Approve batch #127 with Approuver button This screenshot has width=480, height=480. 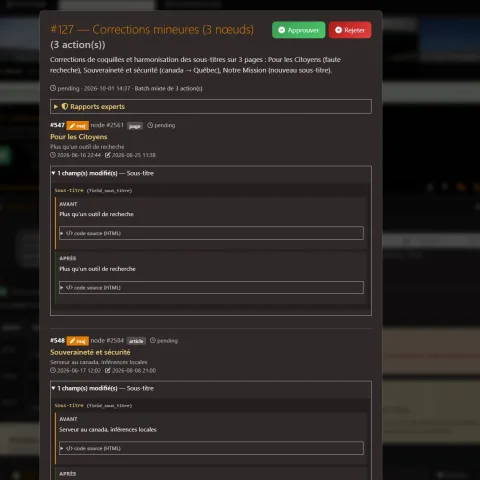point(298,30)
